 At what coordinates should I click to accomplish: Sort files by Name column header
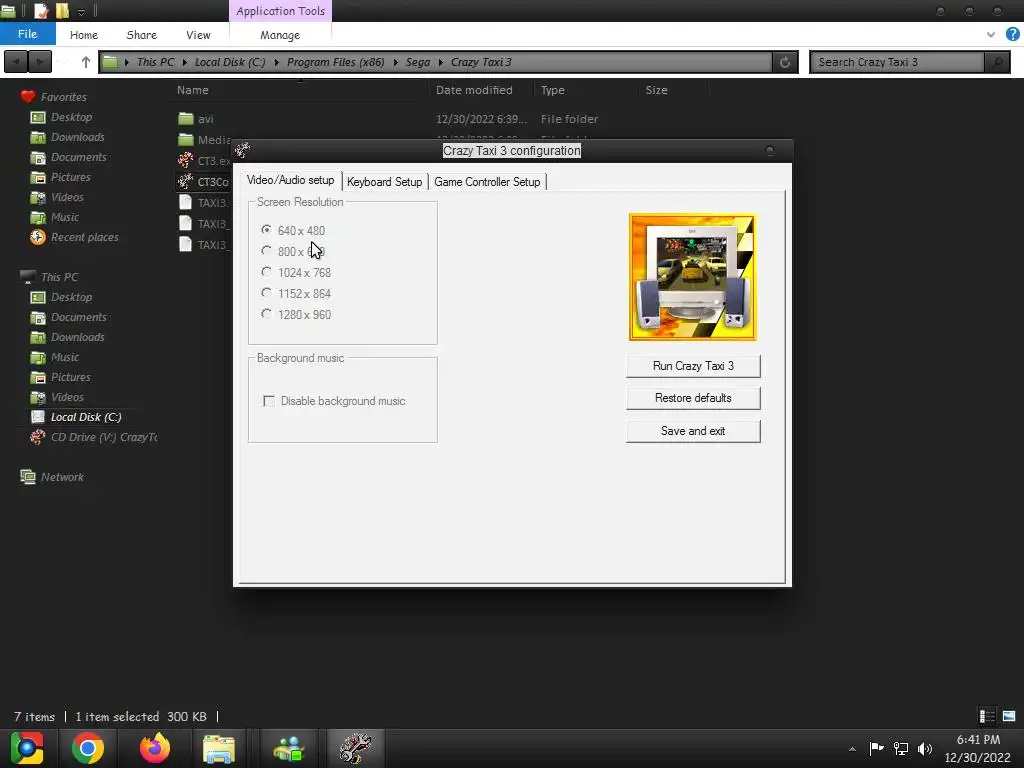(x=193, y=90)
